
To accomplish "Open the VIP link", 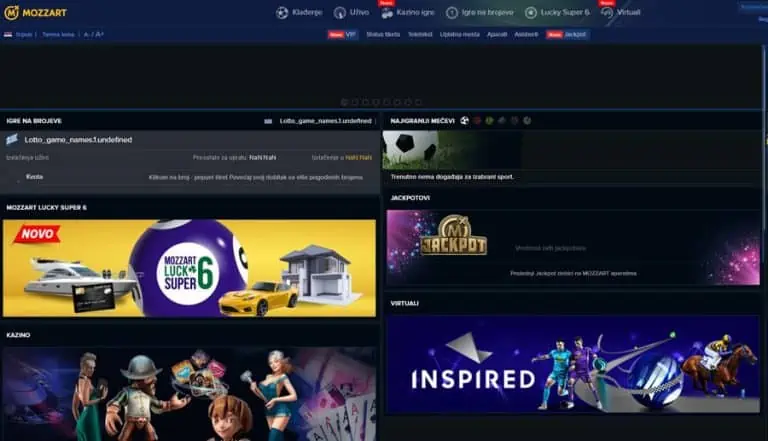I will pyautogui.click(x=343, y=34).
